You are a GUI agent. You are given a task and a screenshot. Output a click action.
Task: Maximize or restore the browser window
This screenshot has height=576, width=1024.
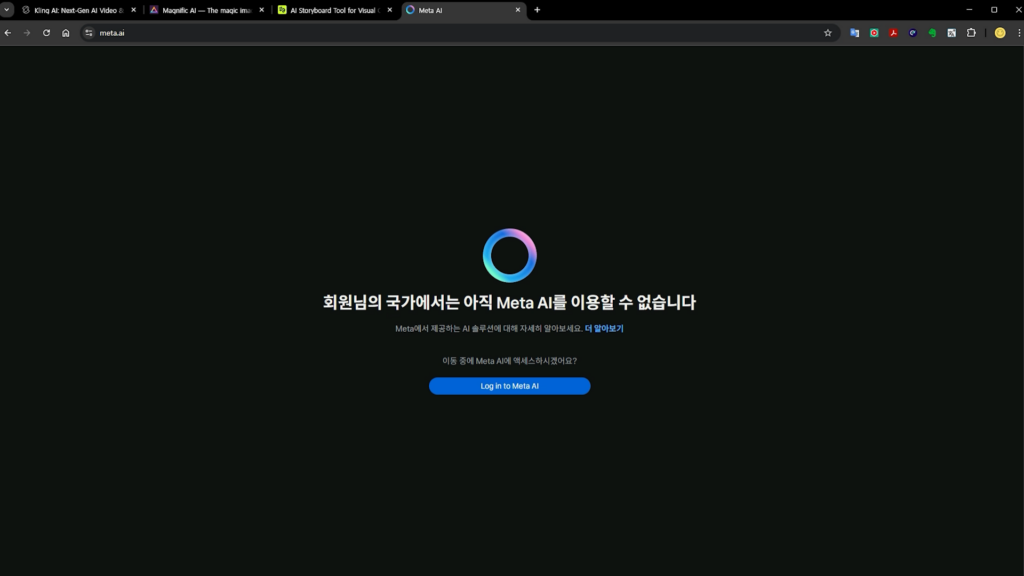994,10
